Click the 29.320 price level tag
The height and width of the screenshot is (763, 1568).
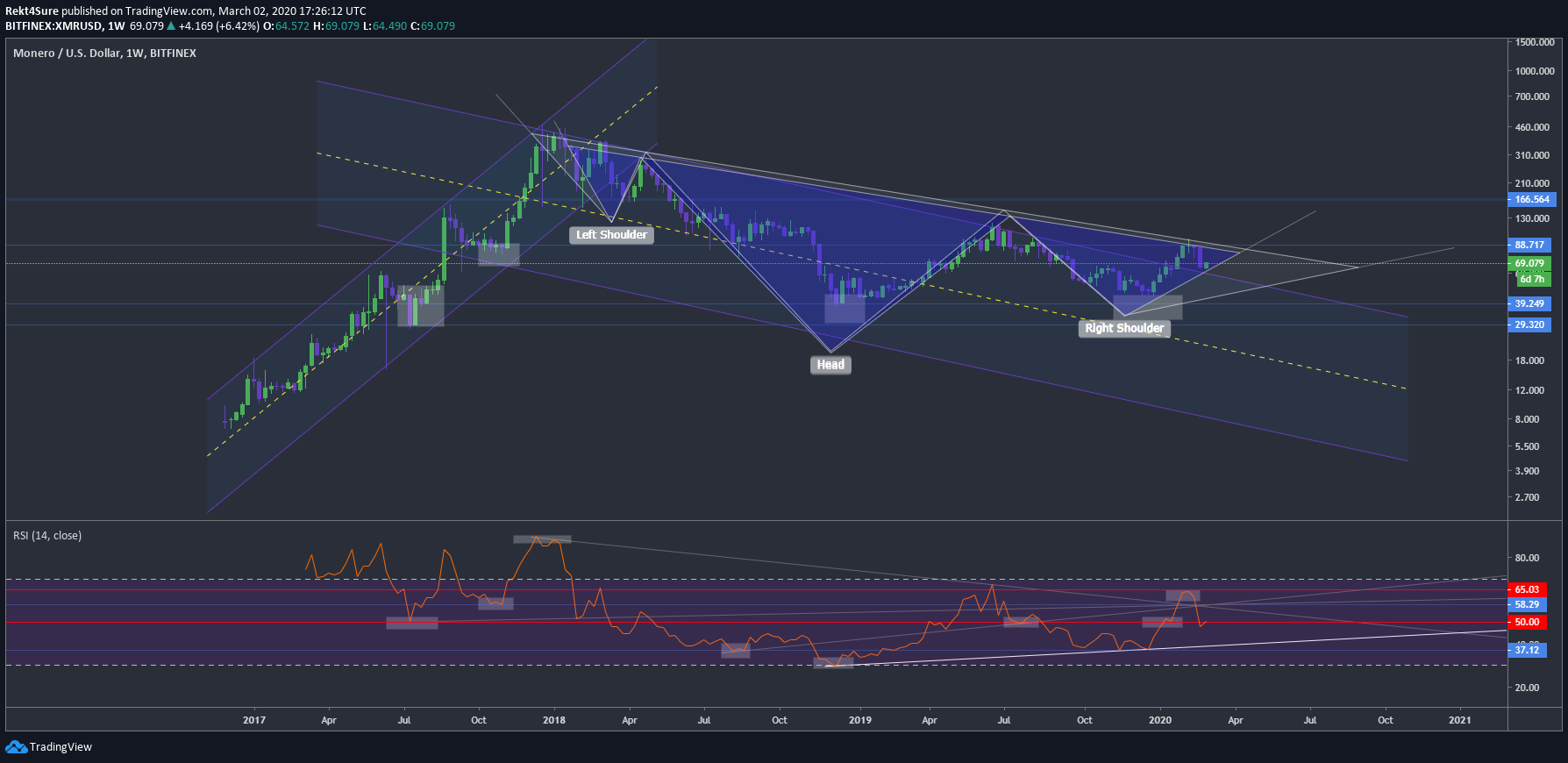(1529, 324)
